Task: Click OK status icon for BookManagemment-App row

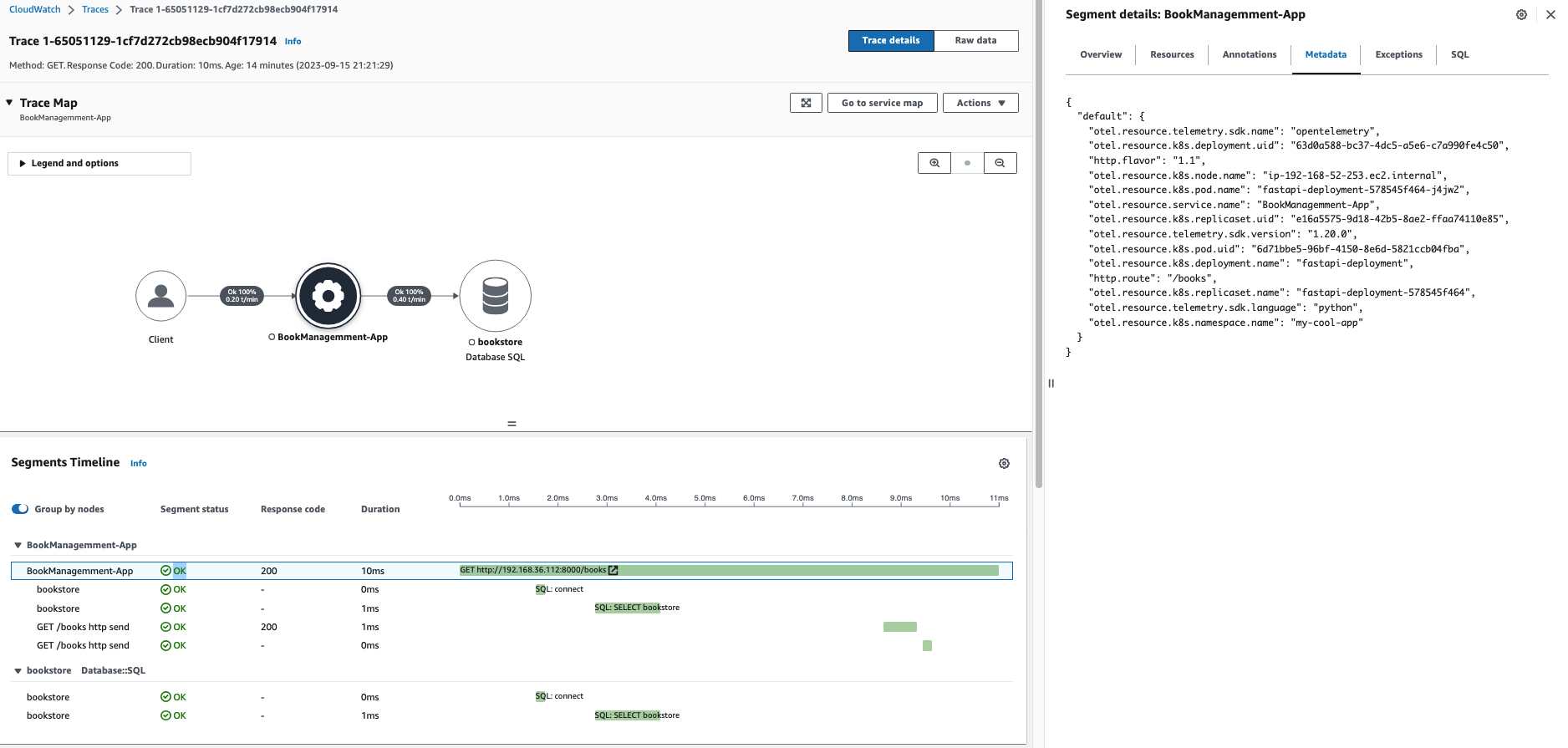Action: pos(165,571)
